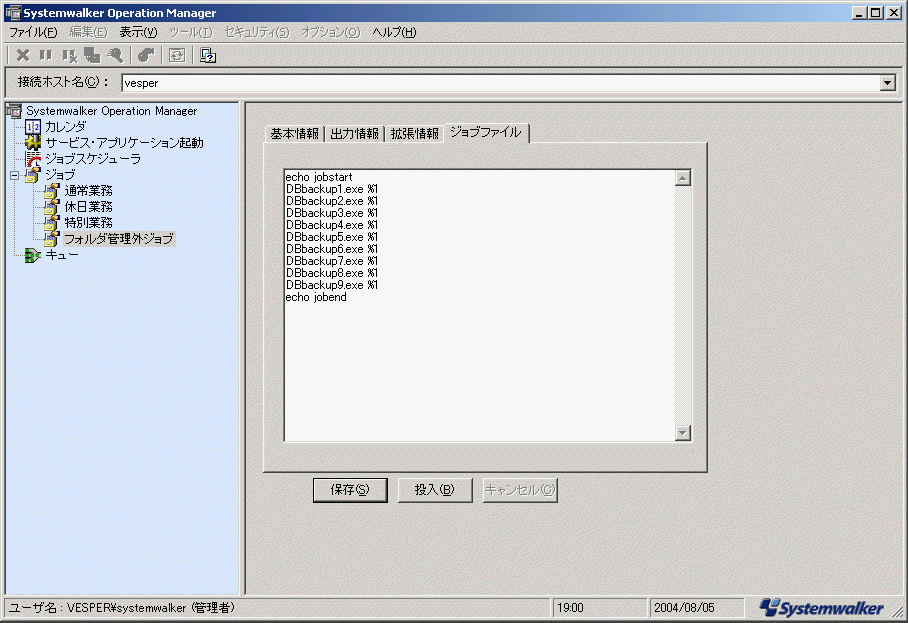
Task: Click the キャンセル(C) button
Action: tap(520, 490)
